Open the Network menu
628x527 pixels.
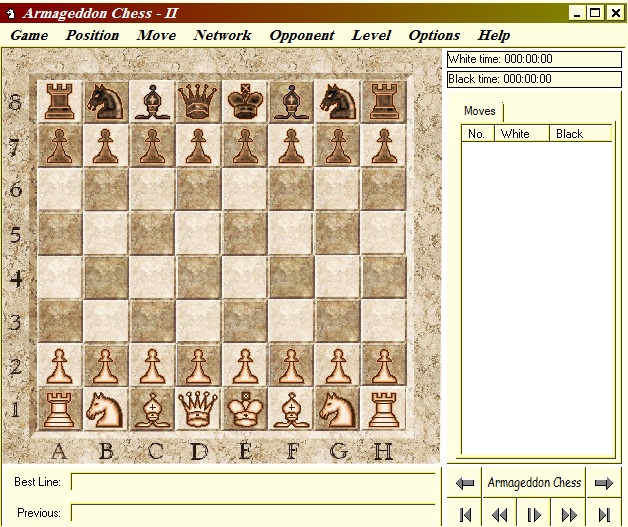coord(223,35)
